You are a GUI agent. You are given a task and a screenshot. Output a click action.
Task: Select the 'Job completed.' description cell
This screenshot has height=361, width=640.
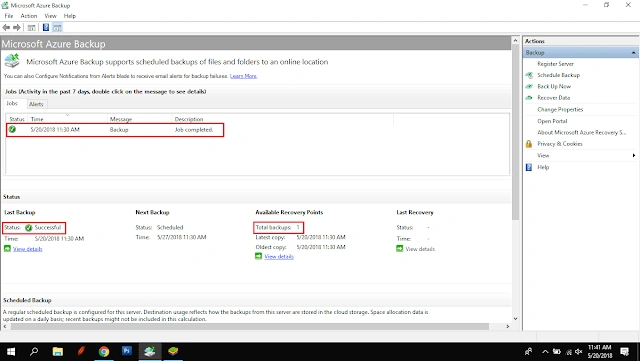tap(194, 130)
